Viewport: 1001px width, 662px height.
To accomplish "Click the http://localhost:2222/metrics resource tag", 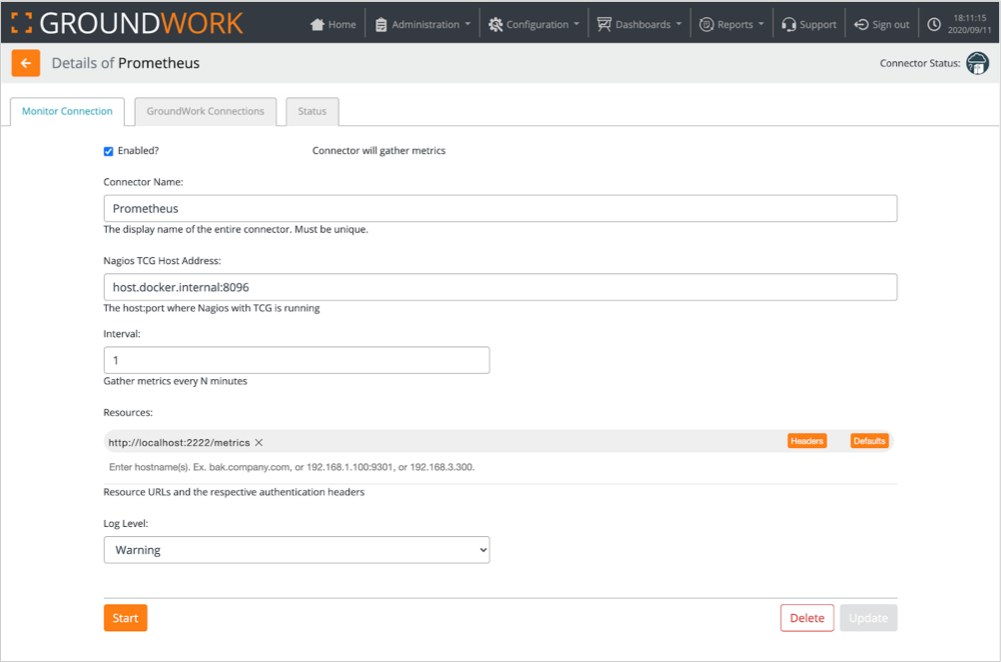I will coord(179,442).
